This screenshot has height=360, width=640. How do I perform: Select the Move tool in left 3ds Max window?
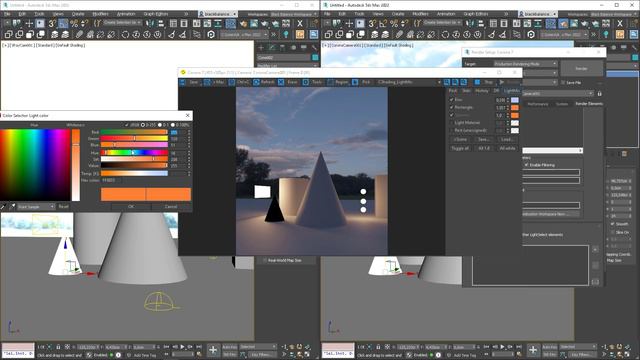[29, 24]
